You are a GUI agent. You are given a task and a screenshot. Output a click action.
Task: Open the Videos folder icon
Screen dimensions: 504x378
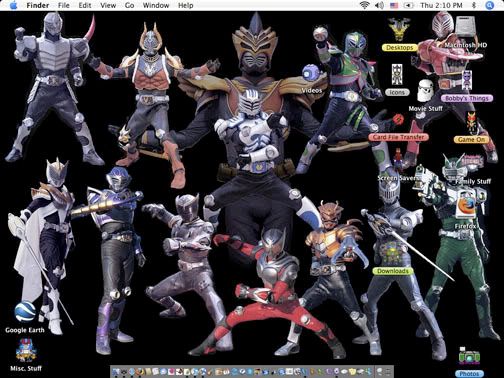tap(312, 74)
